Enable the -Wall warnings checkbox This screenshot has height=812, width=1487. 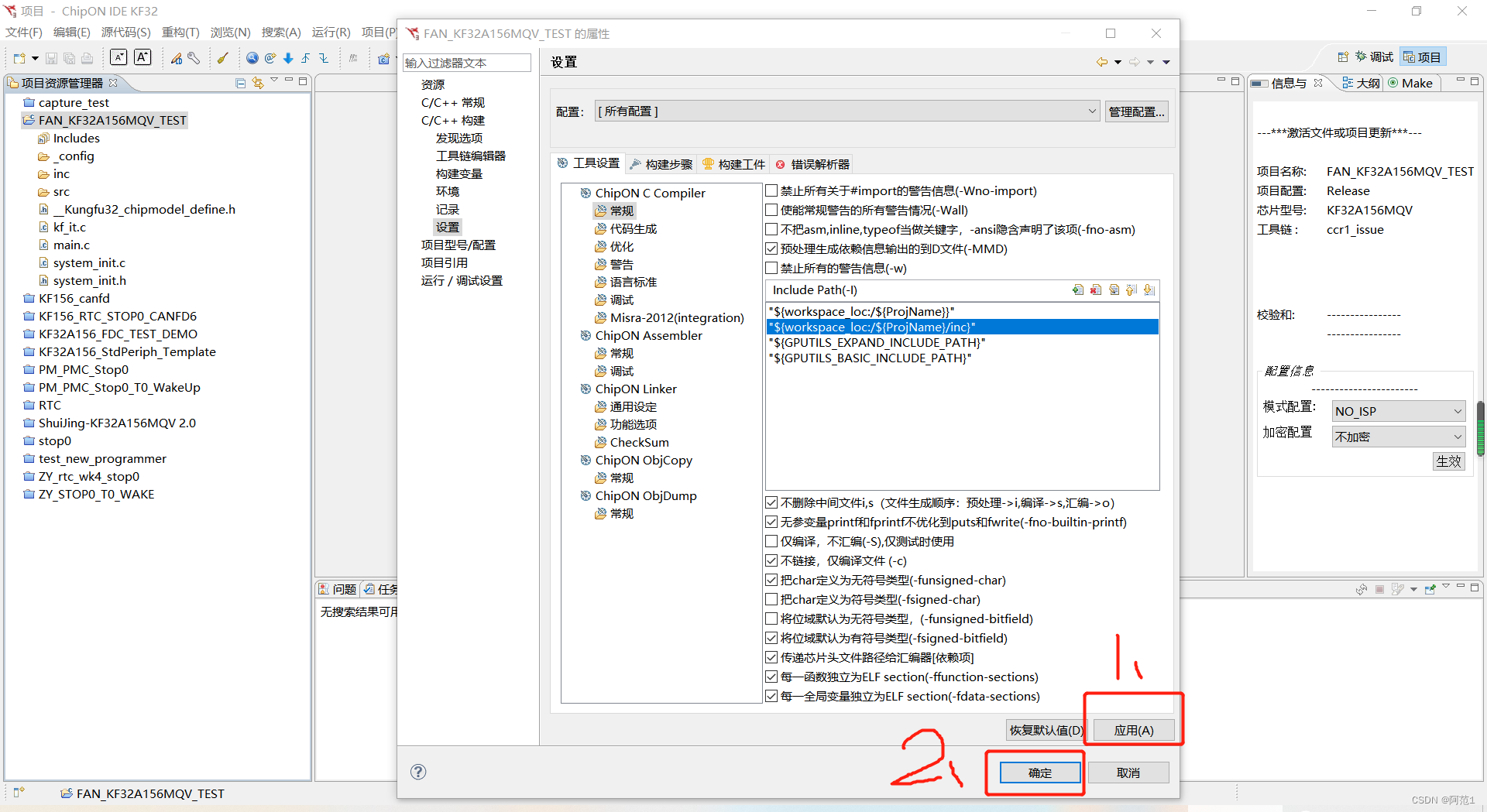point(771,210)
